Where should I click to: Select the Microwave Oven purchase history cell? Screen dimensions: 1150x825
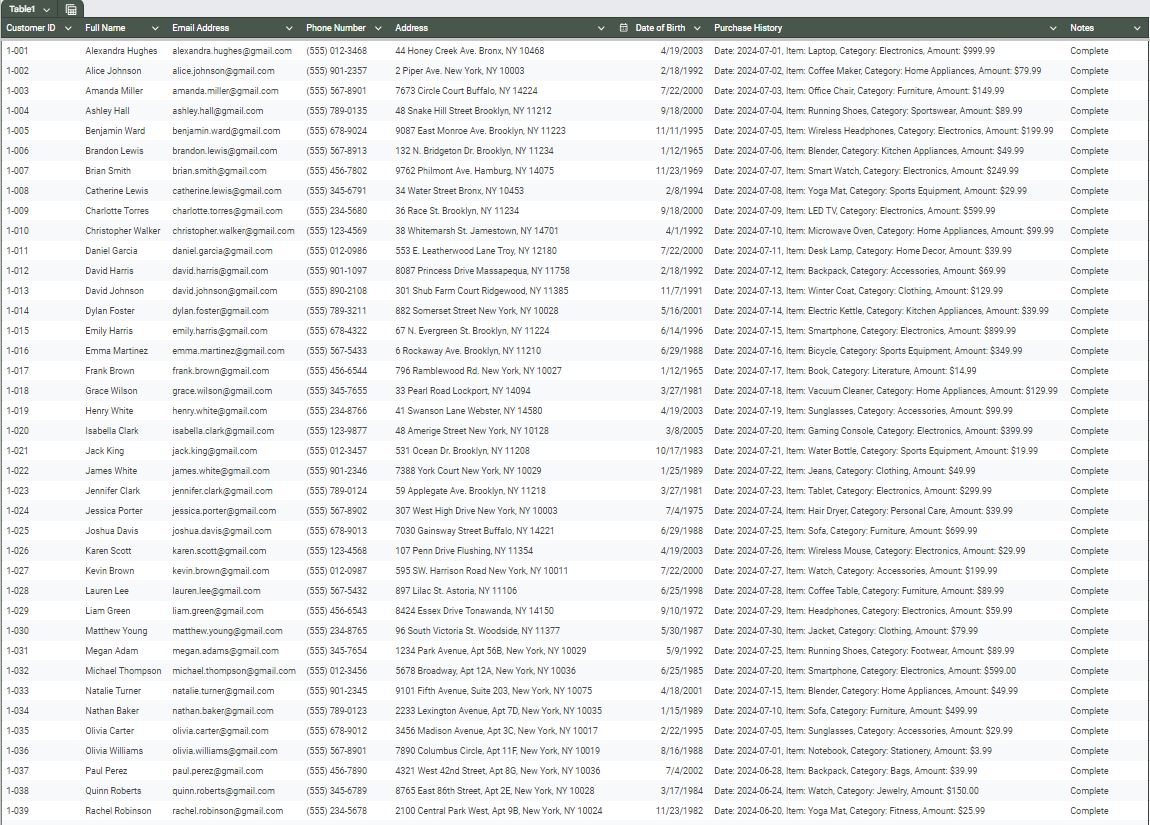tap(884, 231)
